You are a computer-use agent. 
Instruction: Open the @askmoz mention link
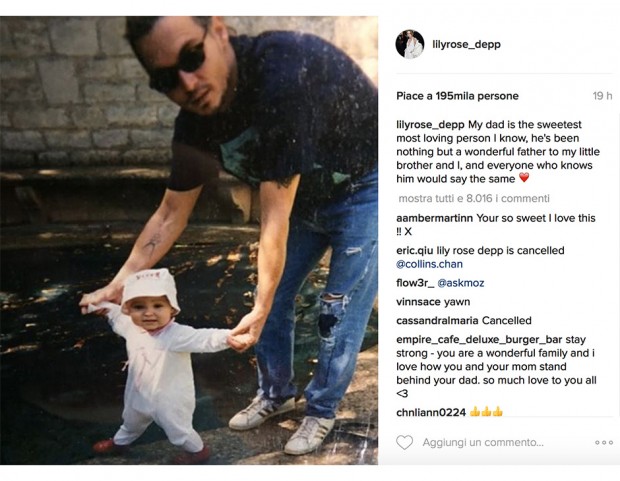461,283
